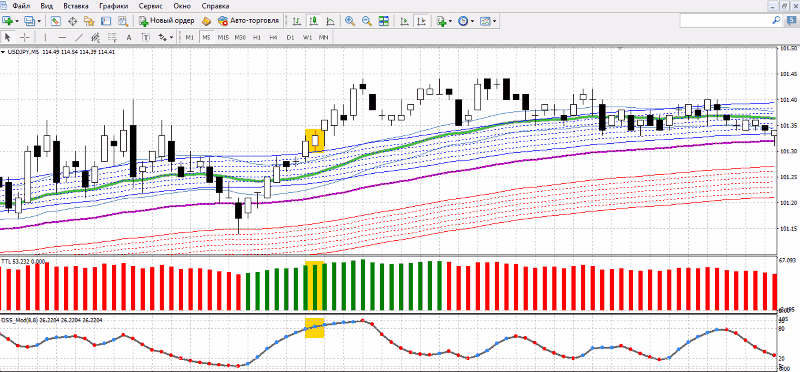Set timeframe to M1

pyautogui.click(x=189, y=37)
